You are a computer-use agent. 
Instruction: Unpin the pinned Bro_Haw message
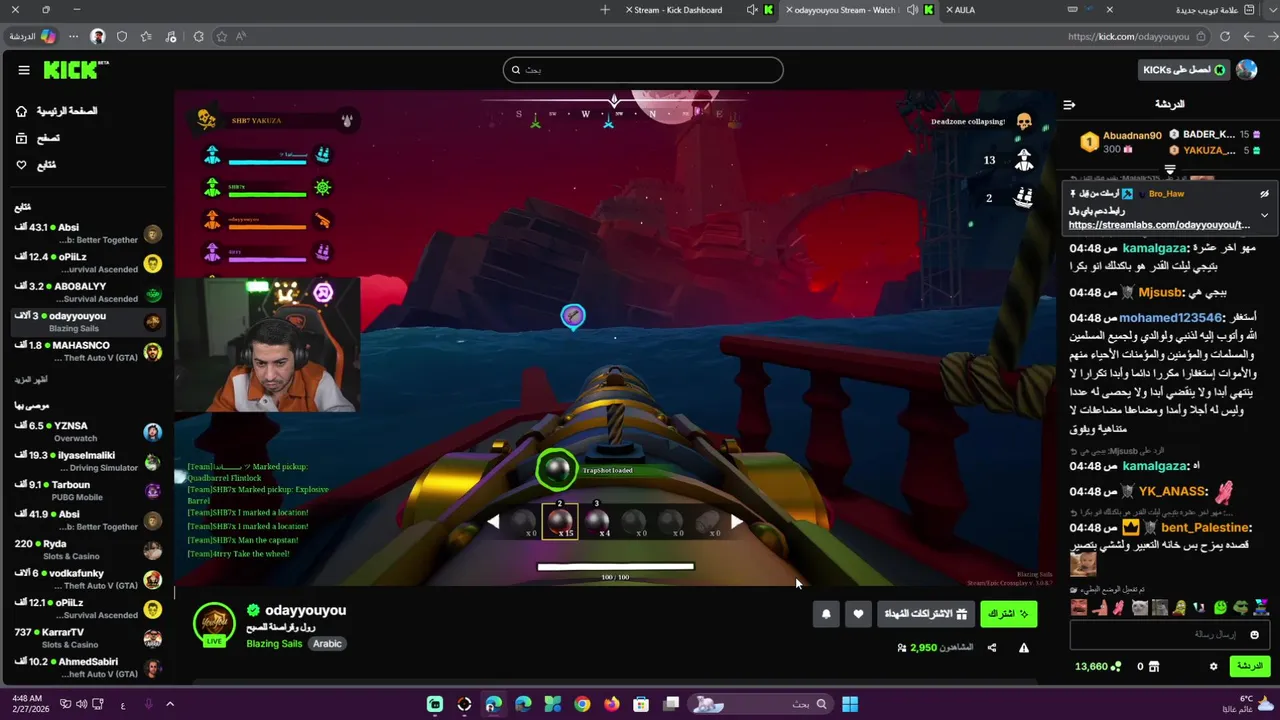(x=1264, y=194)
